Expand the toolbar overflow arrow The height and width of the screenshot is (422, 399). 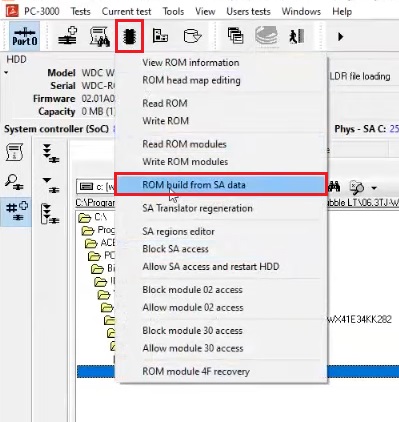pyautogui.click(x=340, y=36)
